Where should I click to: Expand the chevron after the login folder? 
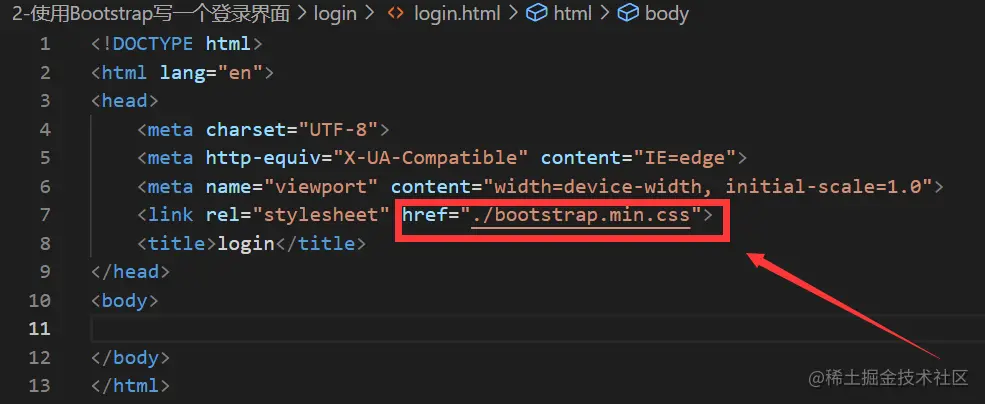[371, 13]
